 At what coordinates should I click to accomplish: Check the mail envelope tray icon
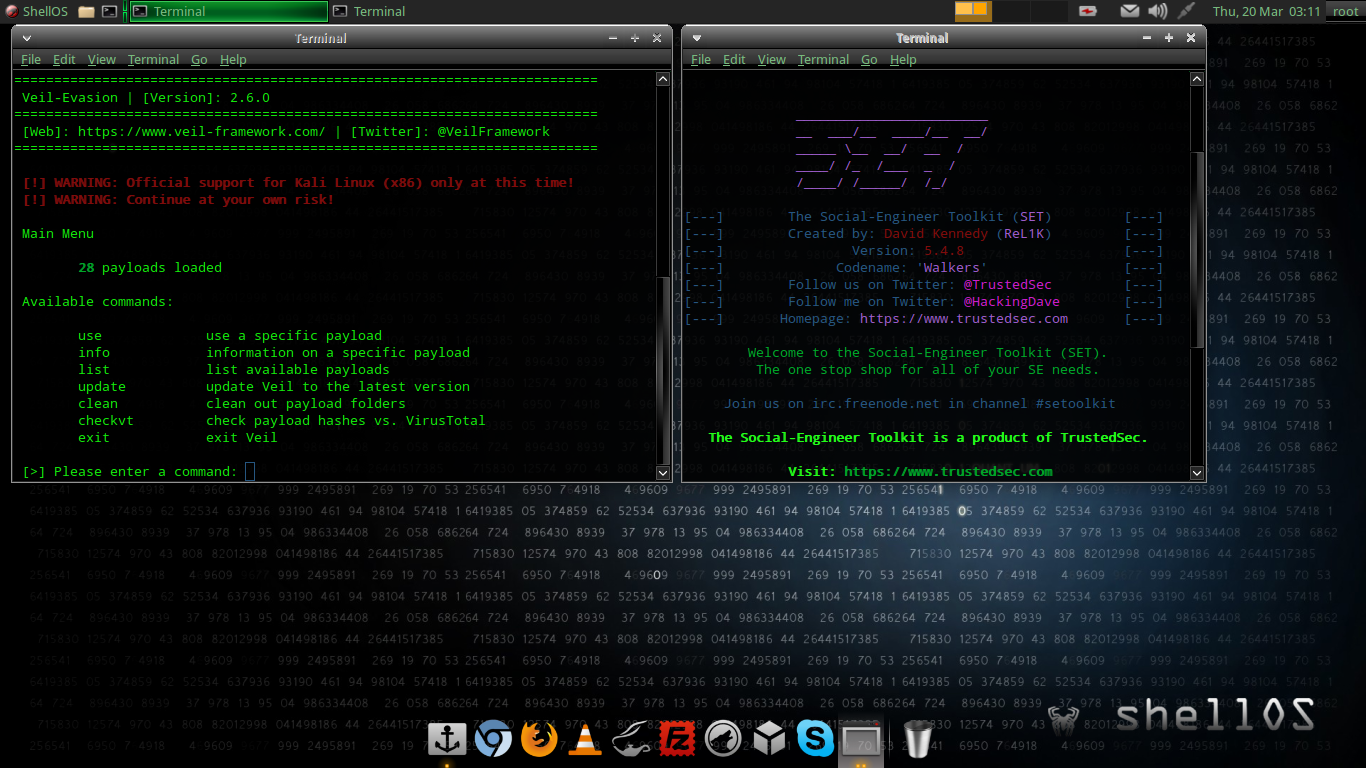click(1129, 11)
